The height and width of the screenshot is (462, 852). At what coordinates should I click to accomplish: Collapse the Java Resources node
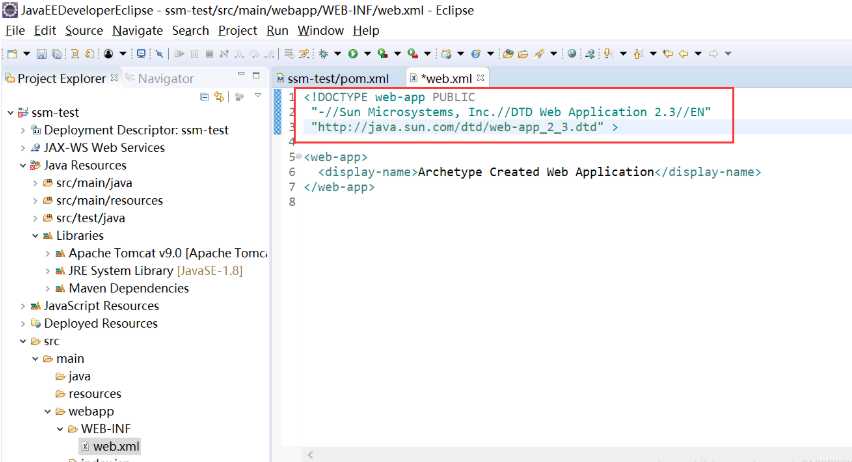[22, 165]
